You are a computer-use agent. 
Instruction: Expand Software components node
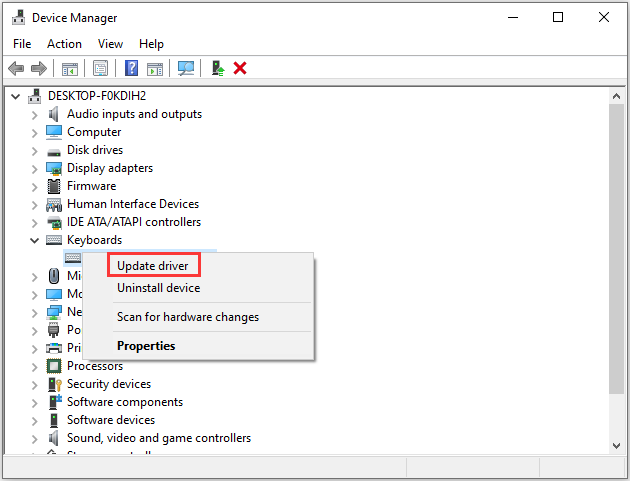tap(35, 403)
